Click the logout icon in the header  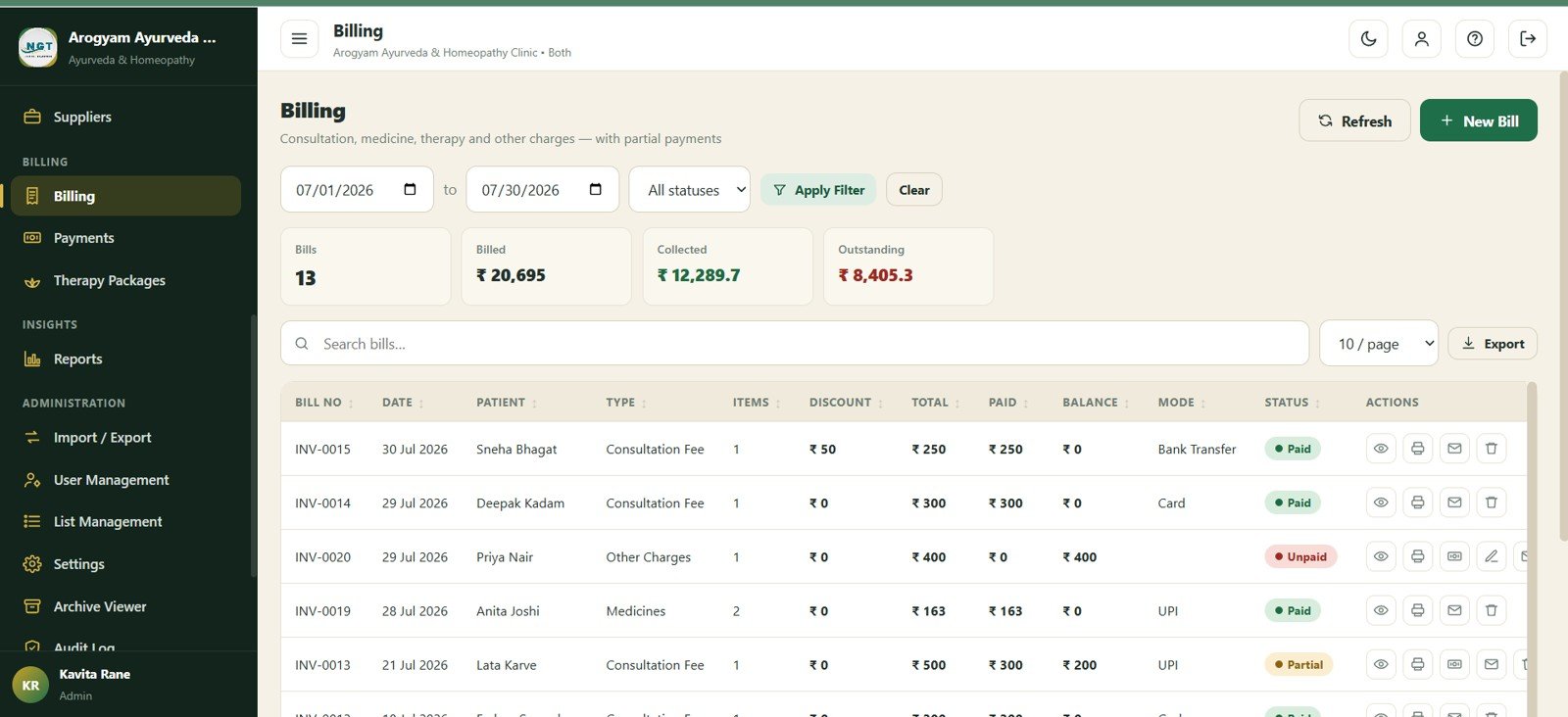pos(1528,39)
